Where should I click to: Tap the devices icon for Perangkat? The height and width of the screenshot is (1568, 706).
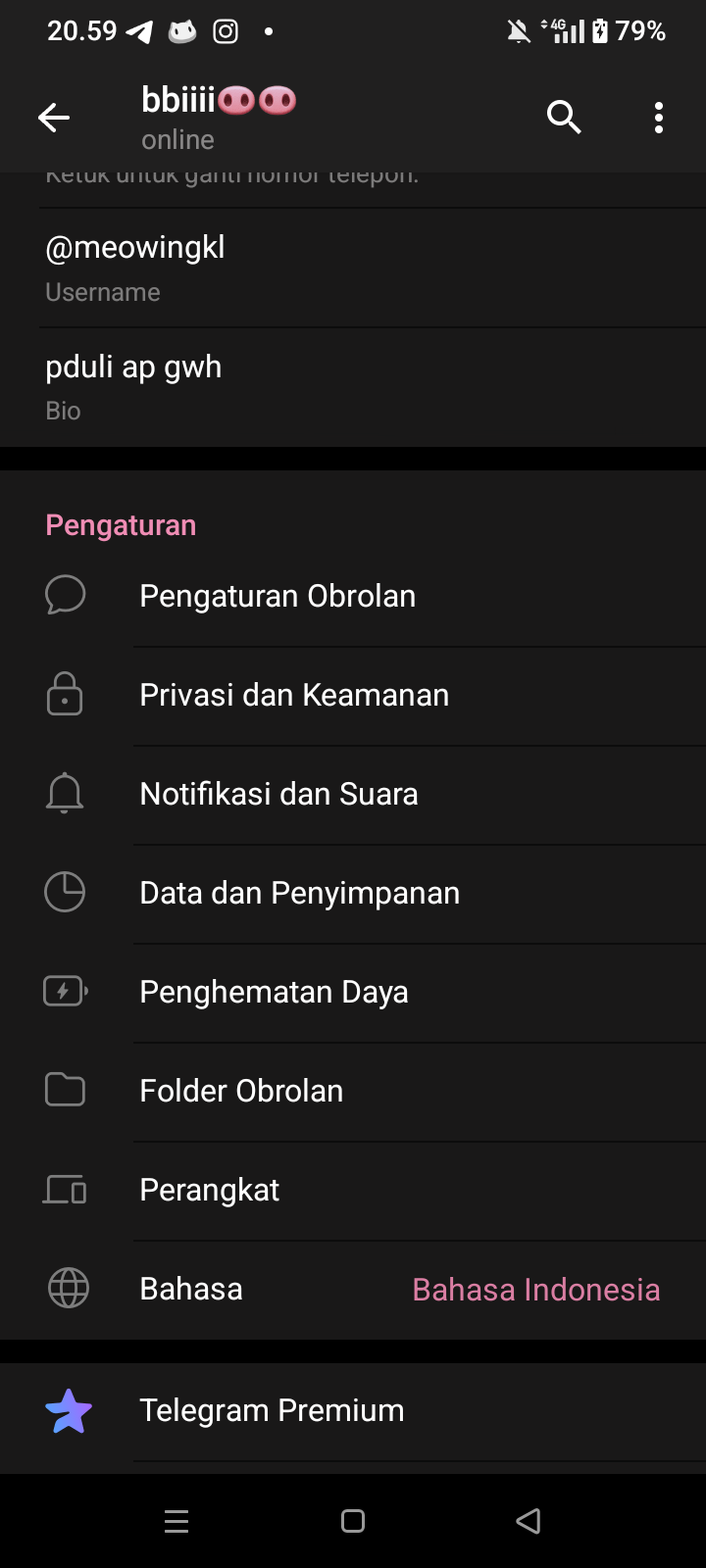65,1190
